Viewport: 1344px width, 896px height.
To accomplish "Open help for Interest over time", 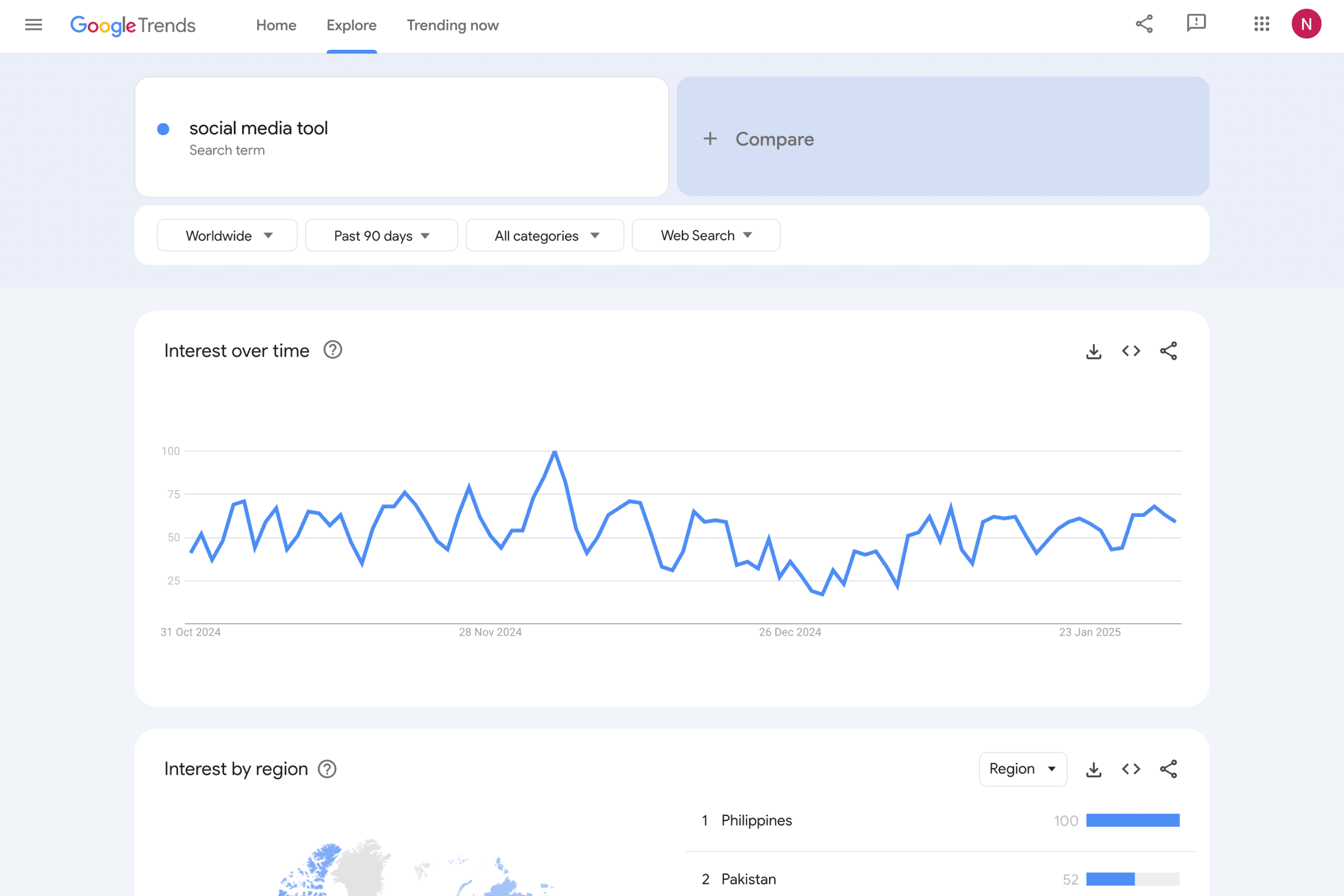I will pyautogui.click(x=332, y=349).
